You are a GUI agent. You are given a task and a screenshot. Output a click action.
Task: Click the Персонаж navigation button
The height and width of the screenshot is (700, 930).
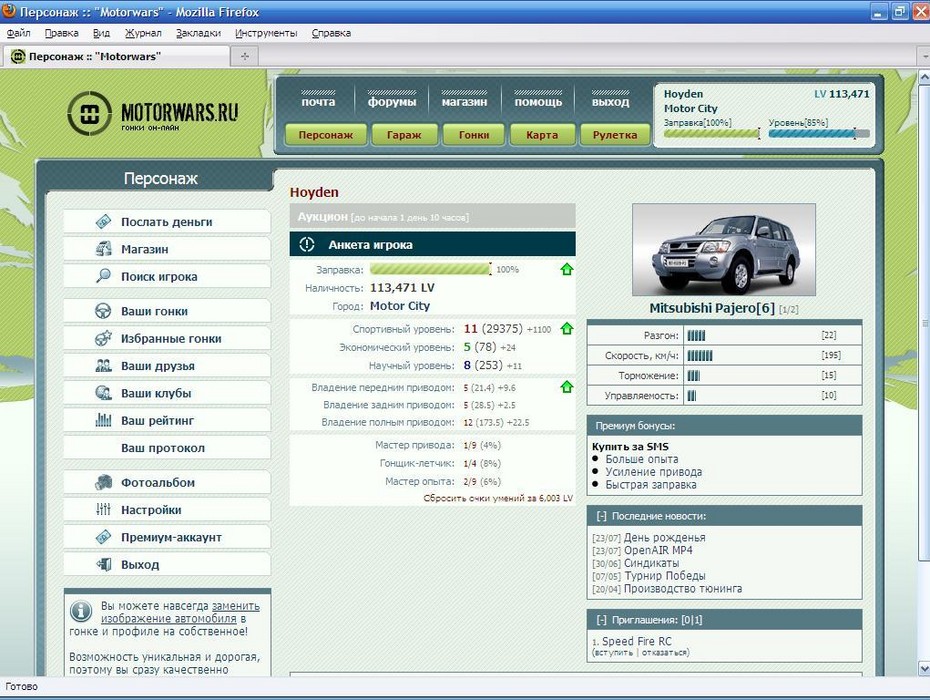[326, 135]
